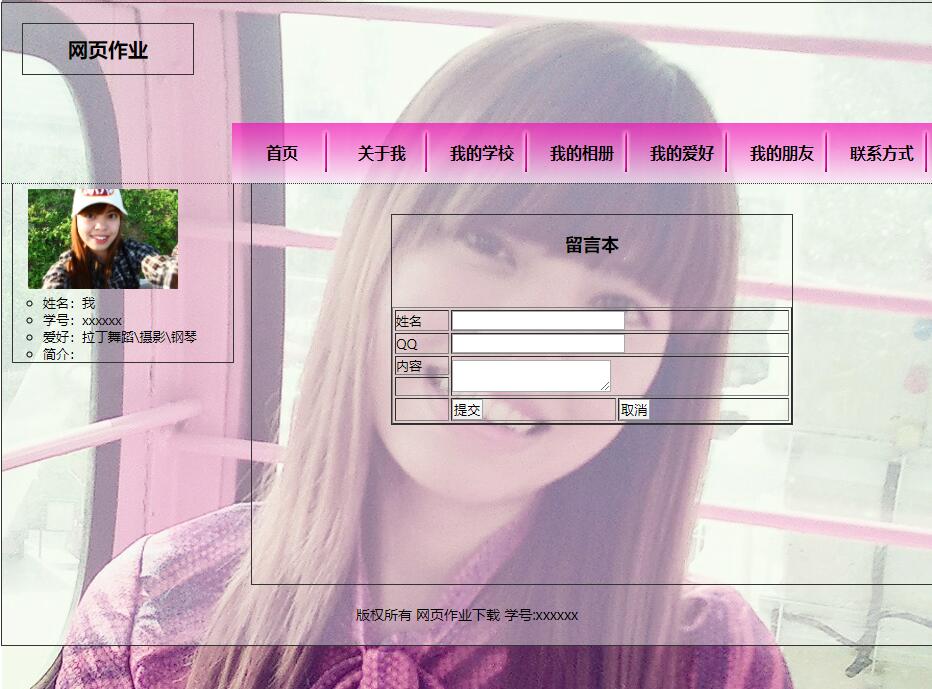Open the 我的相册 menu item
The height and width of the screenshot is (689, 932).
point(581,153)
